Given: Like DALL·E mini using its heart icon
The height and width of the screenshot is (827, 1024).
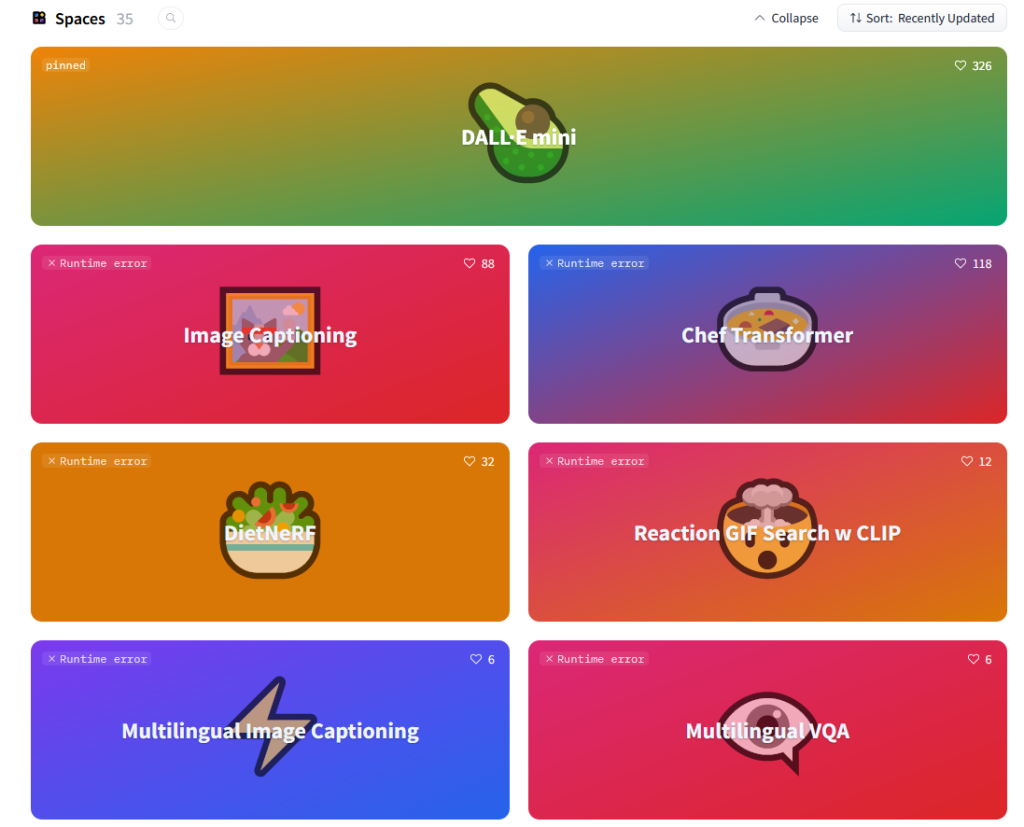Looking at the screenshot, I should pyautogui.click(x=960, y=65).
